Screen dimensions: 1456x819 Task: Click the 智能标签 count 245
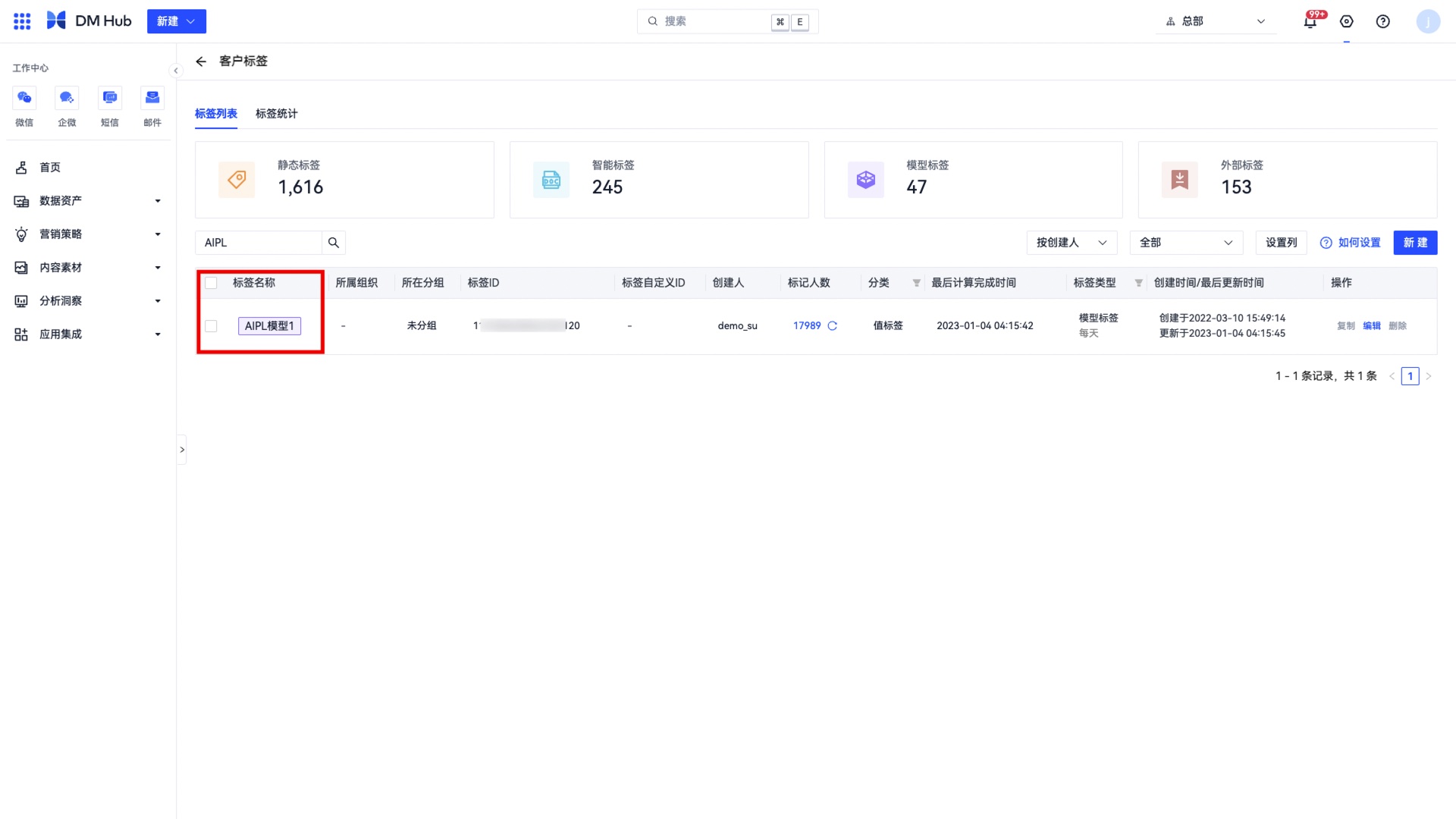pyautogui.click(x=607, y=187)
